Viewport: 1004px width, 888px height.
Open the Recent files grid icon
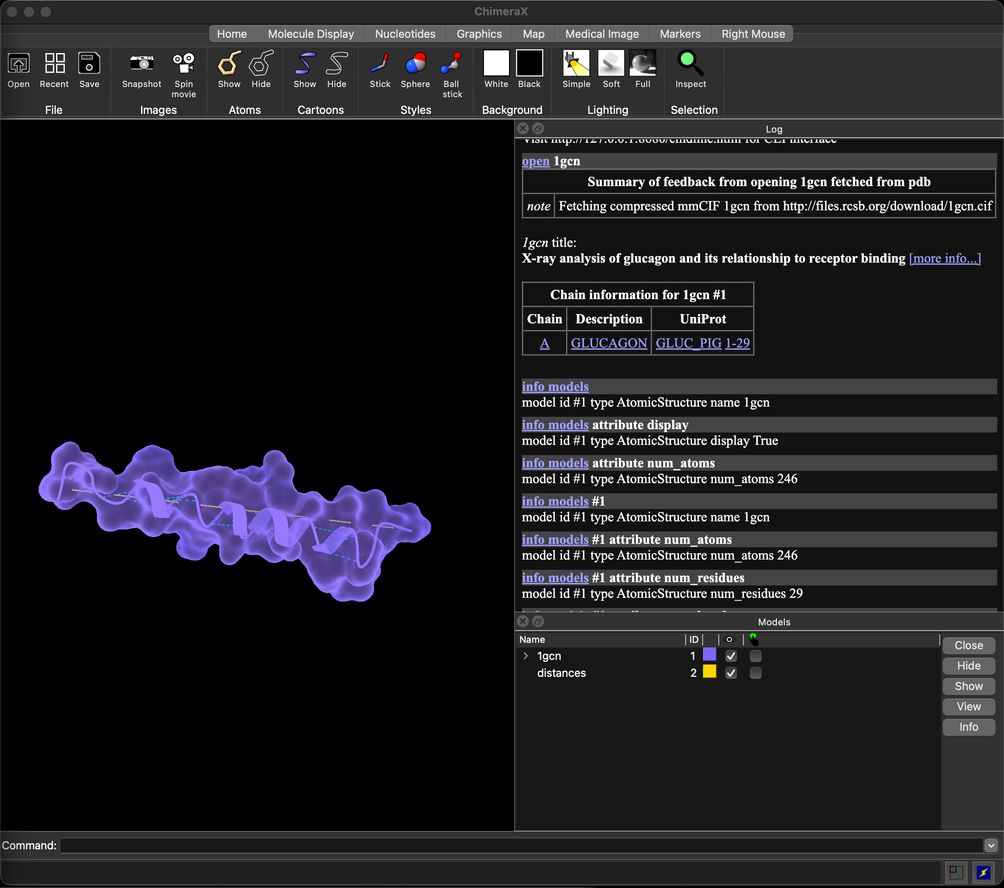pyautogui.click(x=54, y=63)
